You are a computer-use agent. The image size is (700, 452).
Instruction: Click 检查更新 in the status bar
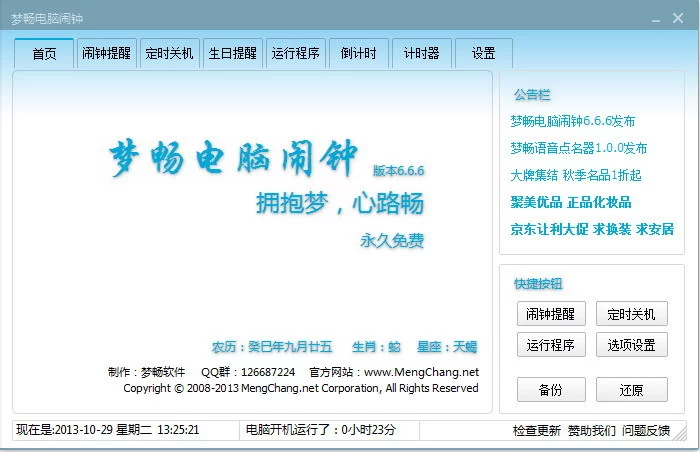537,431
